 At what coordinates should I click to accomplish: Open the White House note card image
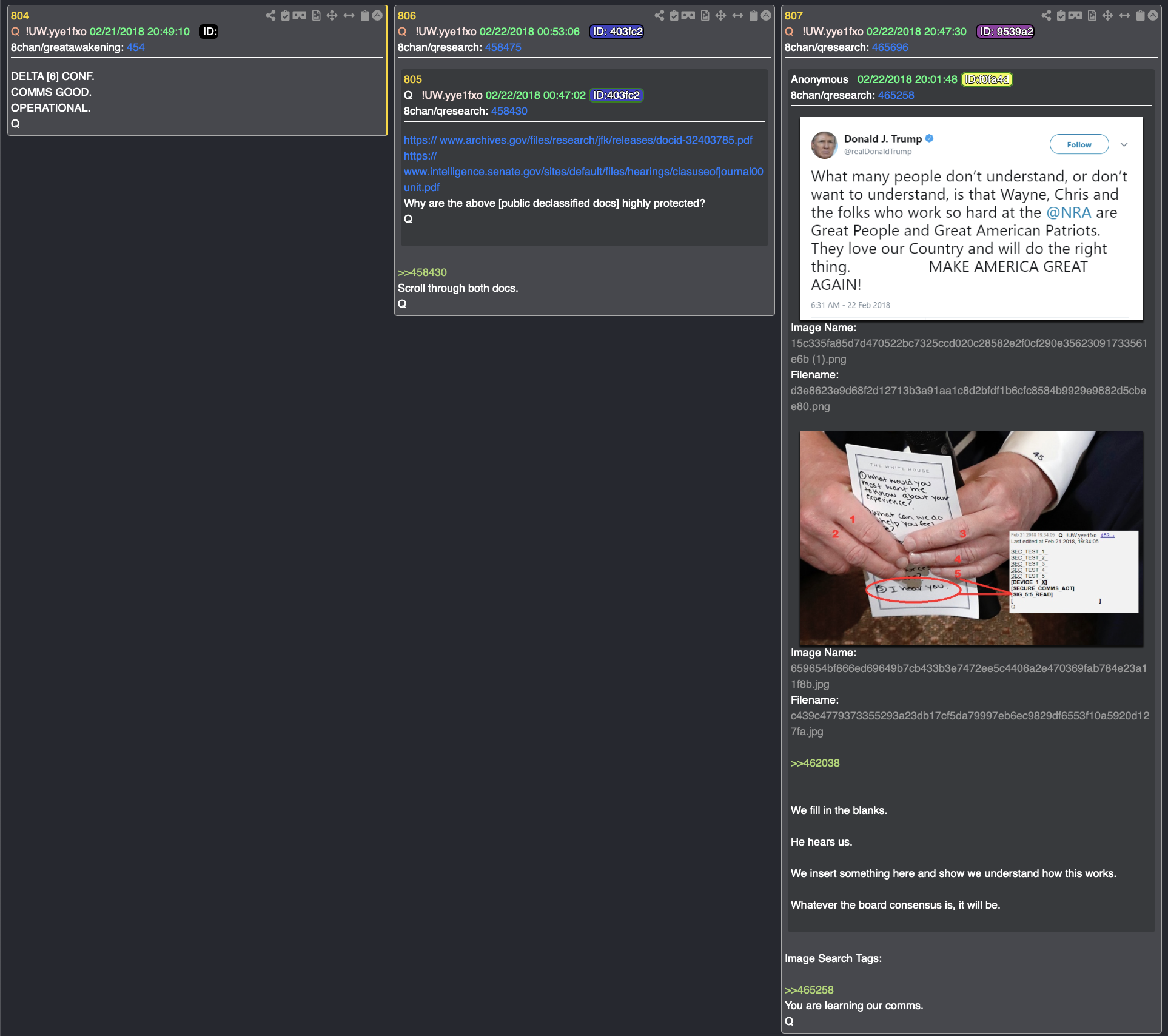pyautogui.click(x=971, y=537)
